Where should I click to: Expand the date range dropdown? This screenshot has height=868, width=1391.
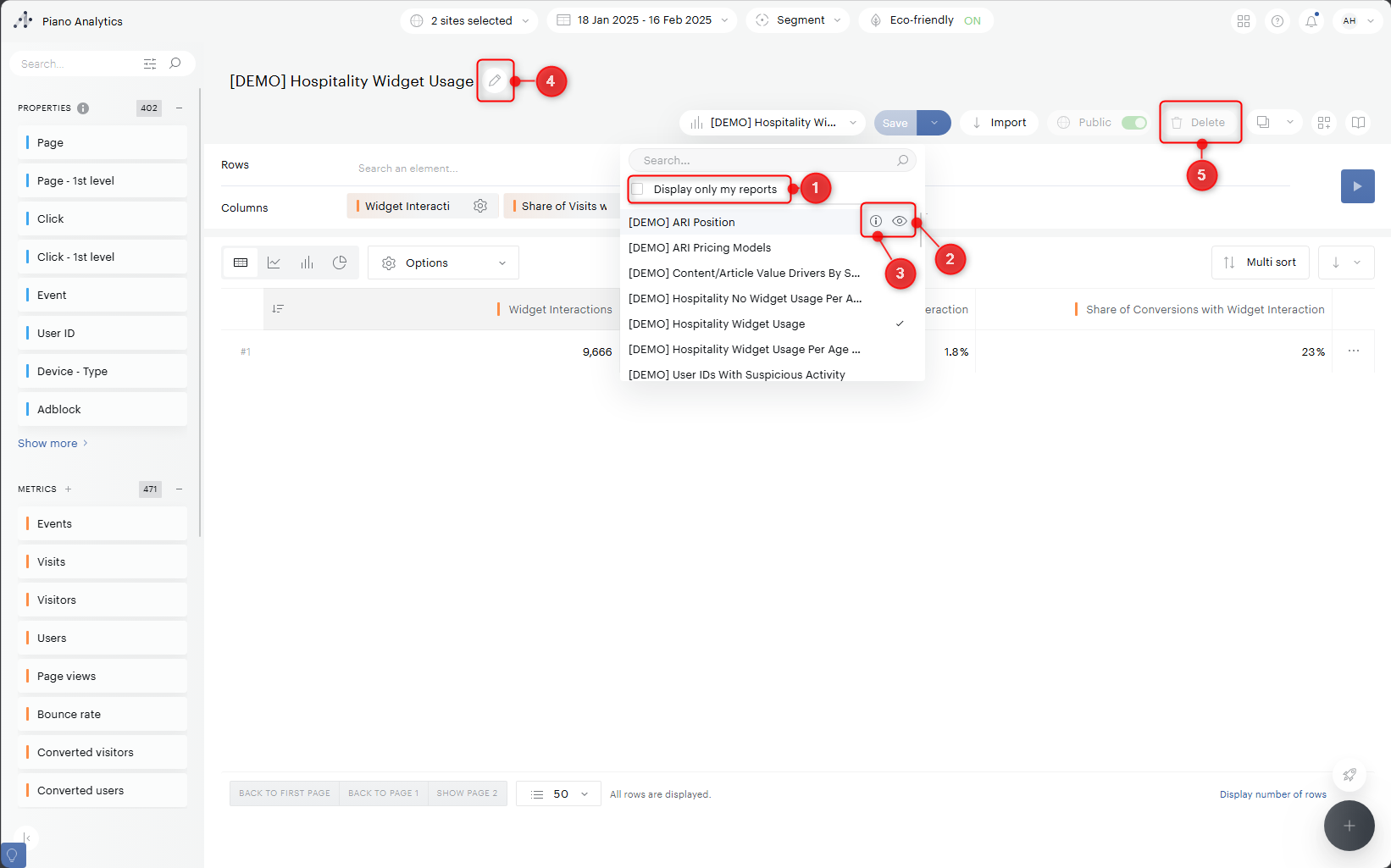pos(642,20)
